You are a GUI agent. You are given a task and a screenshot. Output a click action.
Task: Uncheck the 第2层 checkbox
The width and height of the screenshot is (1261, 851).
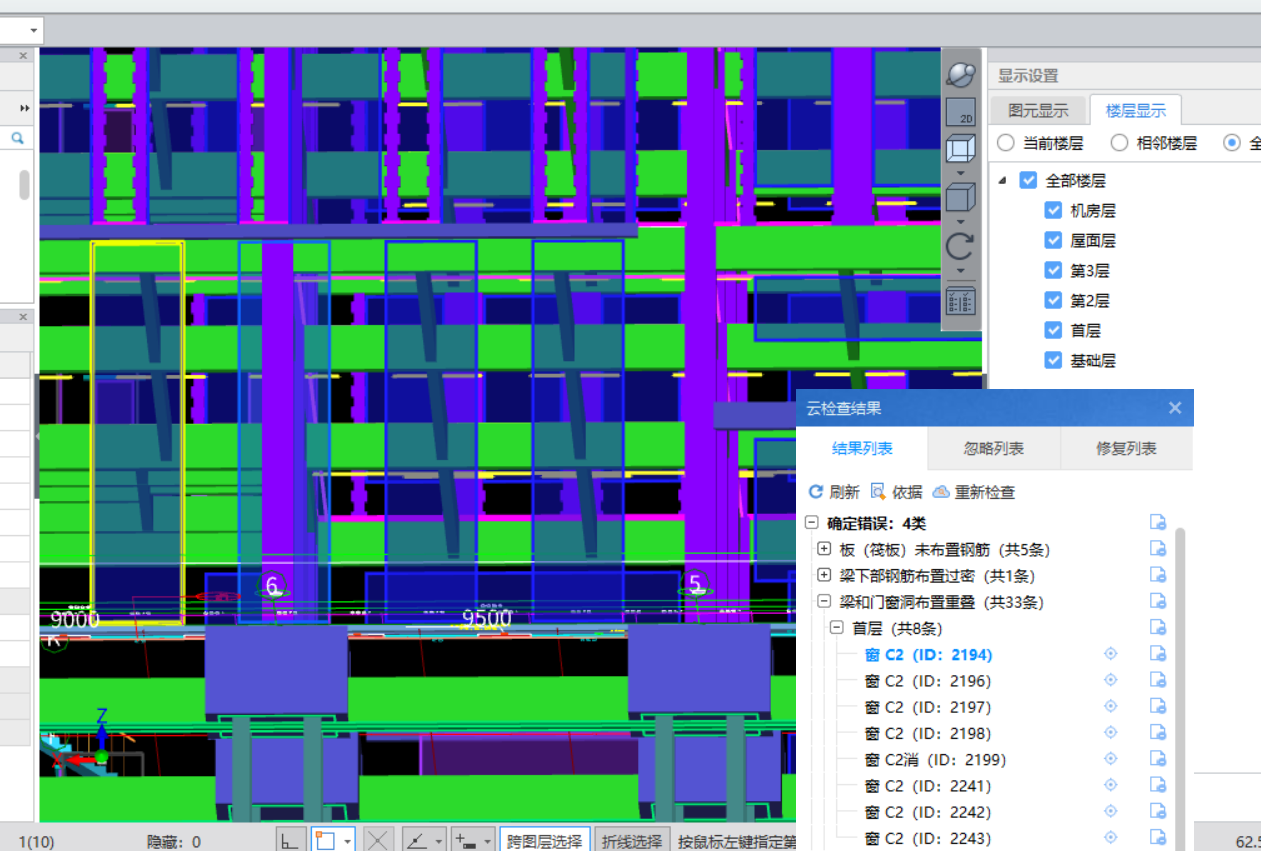(1053, 301)
